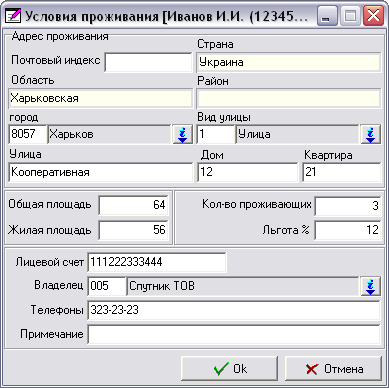Click the Льгота % field
Image resolution: width=389 pixels, height=388 pixels.
[348, 230]
